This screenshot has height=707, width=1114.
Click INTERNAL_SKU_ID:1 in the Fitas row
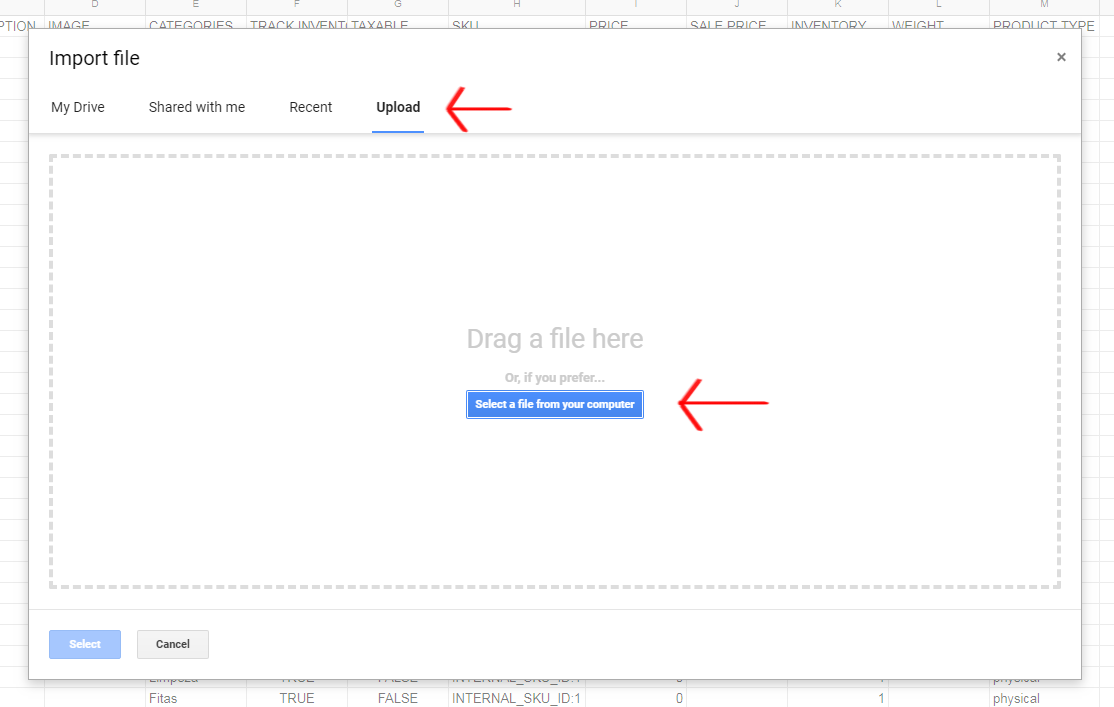[517, 698]
